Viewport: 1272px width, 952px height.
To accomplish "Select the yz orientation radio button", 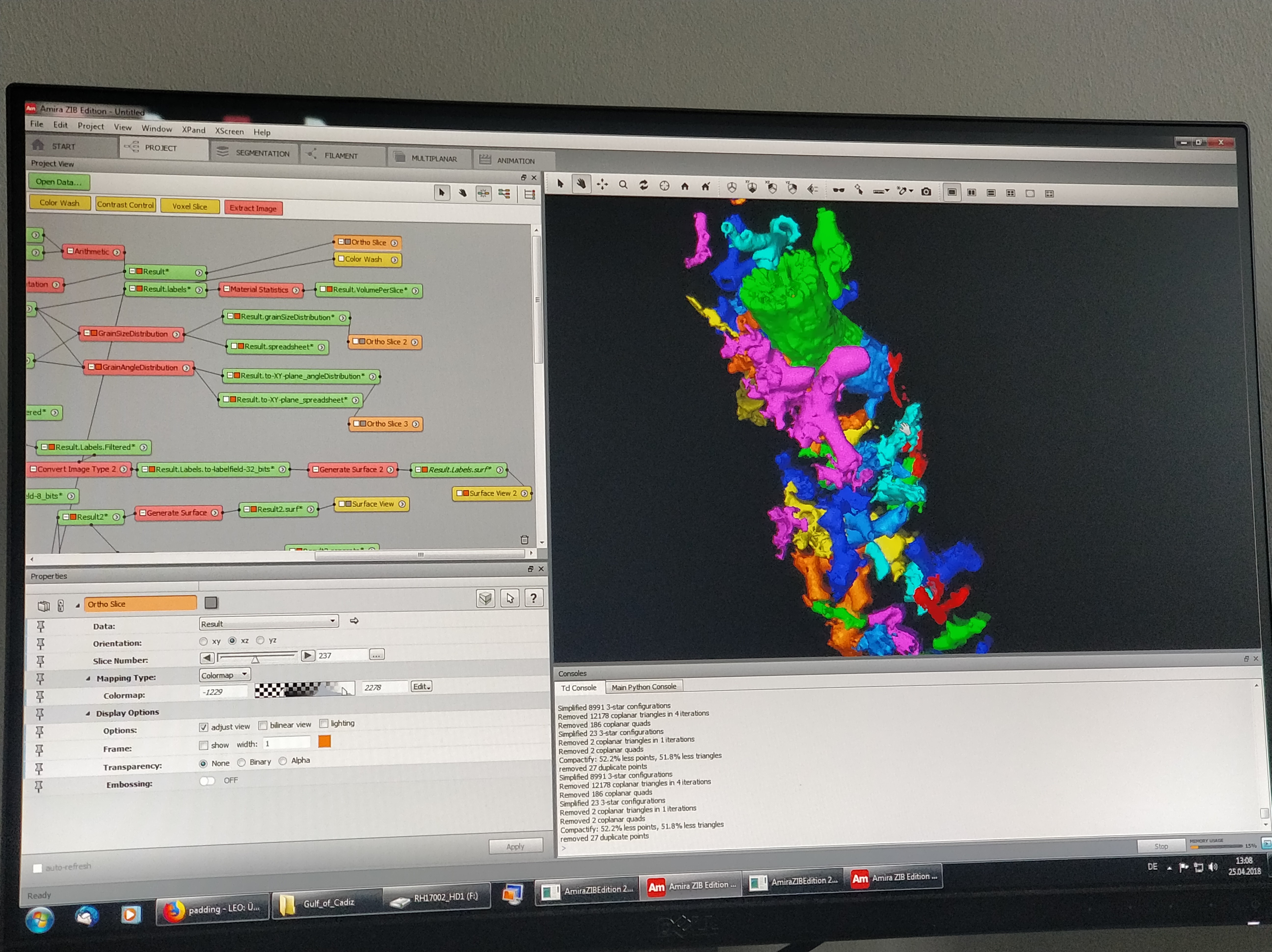I will pyautogui.click(x=261, y=640).
